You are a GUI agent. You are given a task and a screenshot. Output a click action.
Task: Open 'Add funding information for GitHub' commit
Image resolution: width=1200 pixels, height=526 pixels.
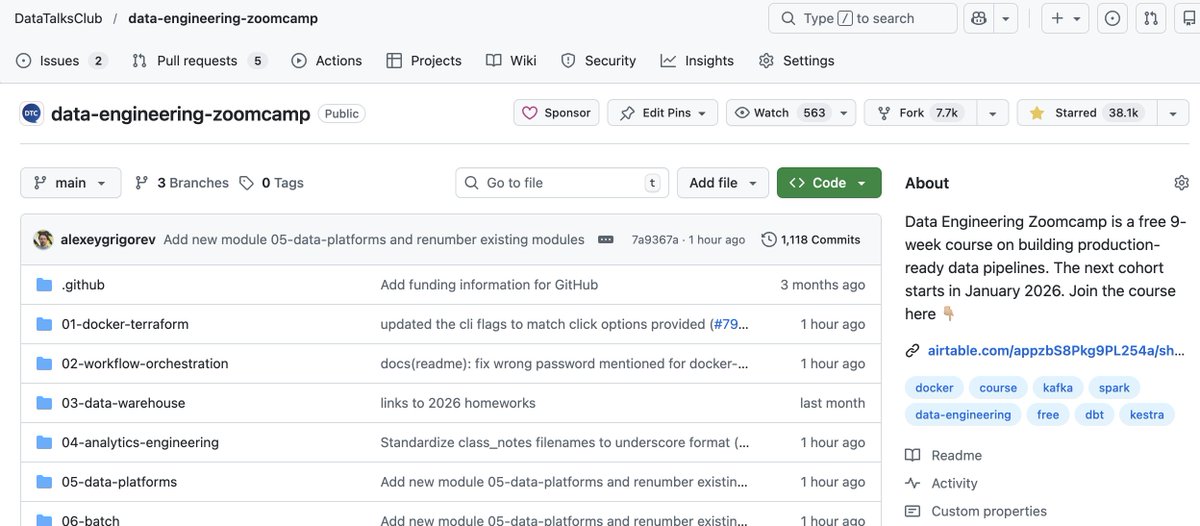(x=489, y=285)
